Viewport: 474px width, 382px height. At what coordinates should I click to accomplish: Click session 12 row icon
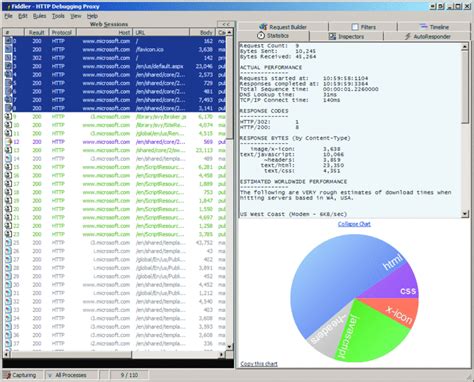pos(8,142)
